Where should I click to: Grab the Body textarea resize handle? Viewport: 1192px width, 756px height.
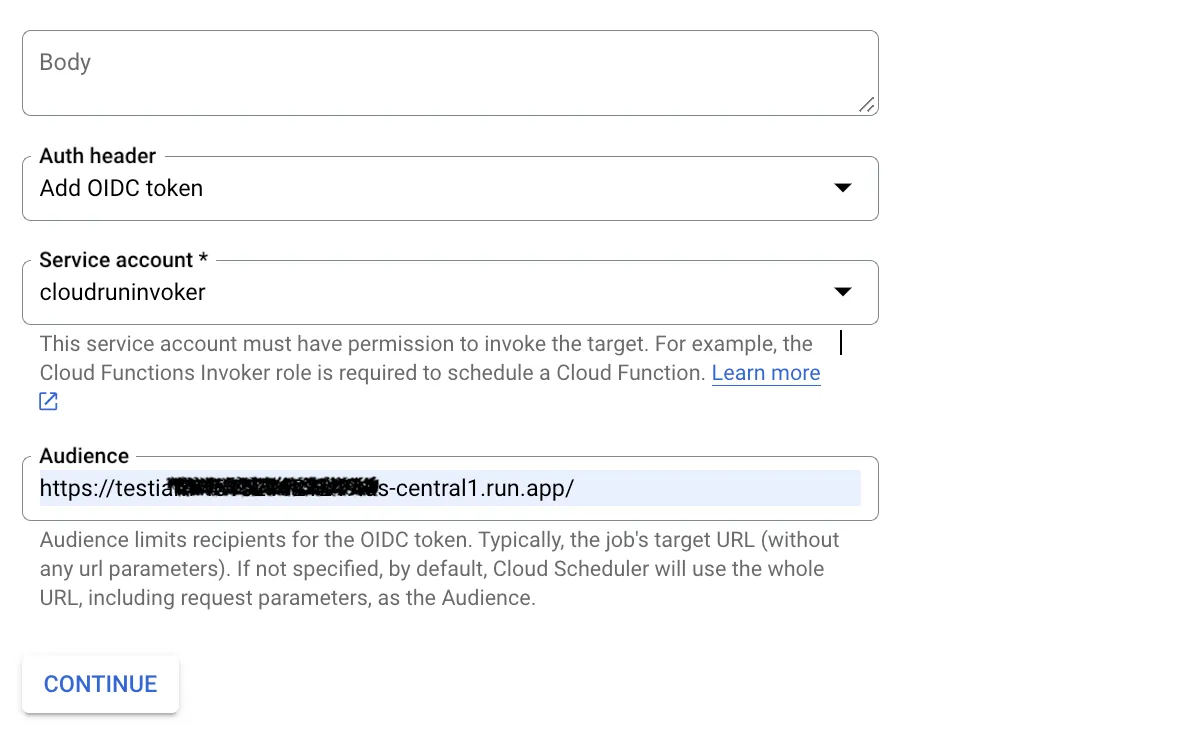tap(866, 104)
